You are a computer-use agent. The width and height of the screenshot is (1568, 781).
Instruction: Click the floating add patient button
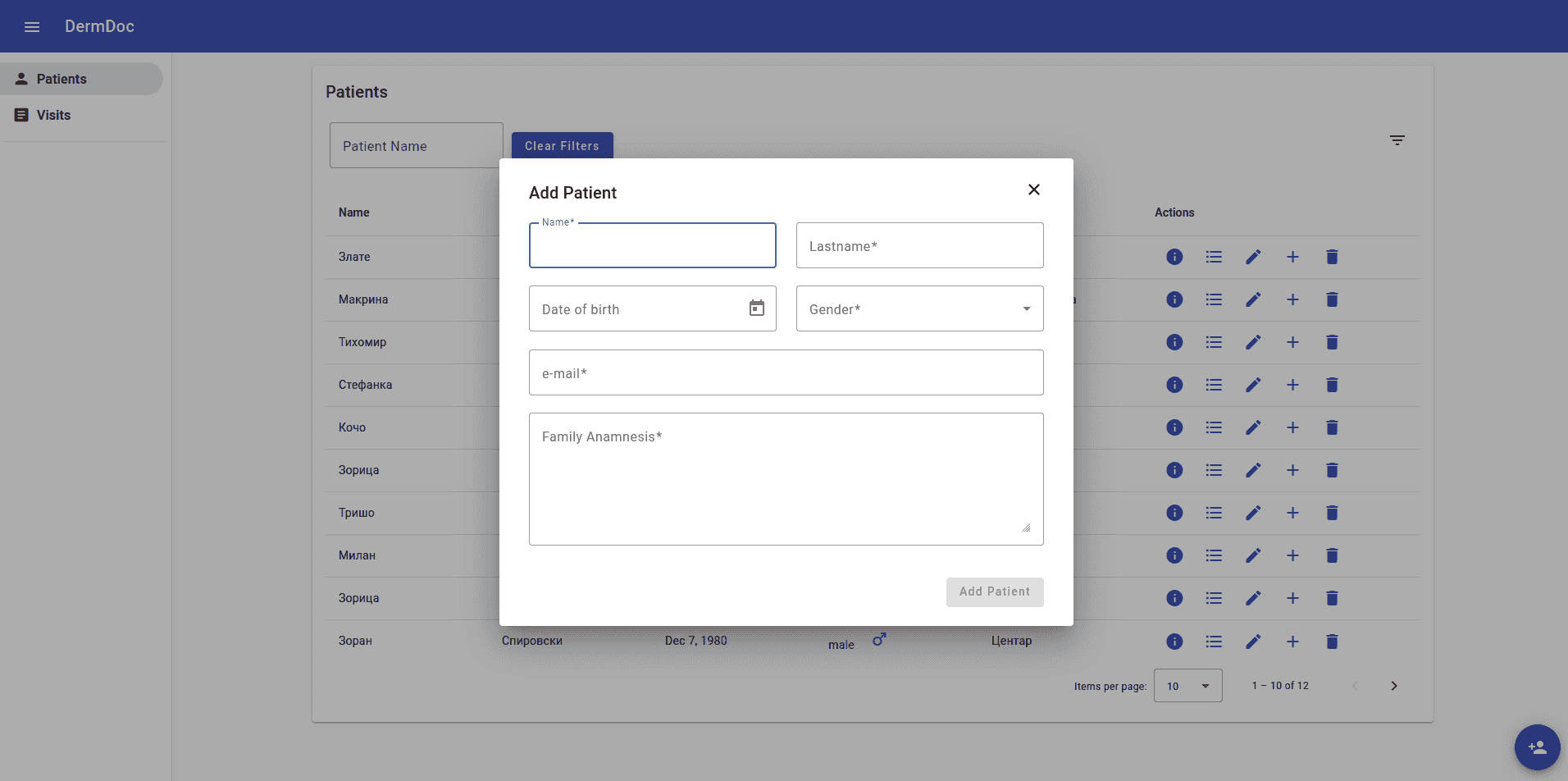coord(1536,747)
